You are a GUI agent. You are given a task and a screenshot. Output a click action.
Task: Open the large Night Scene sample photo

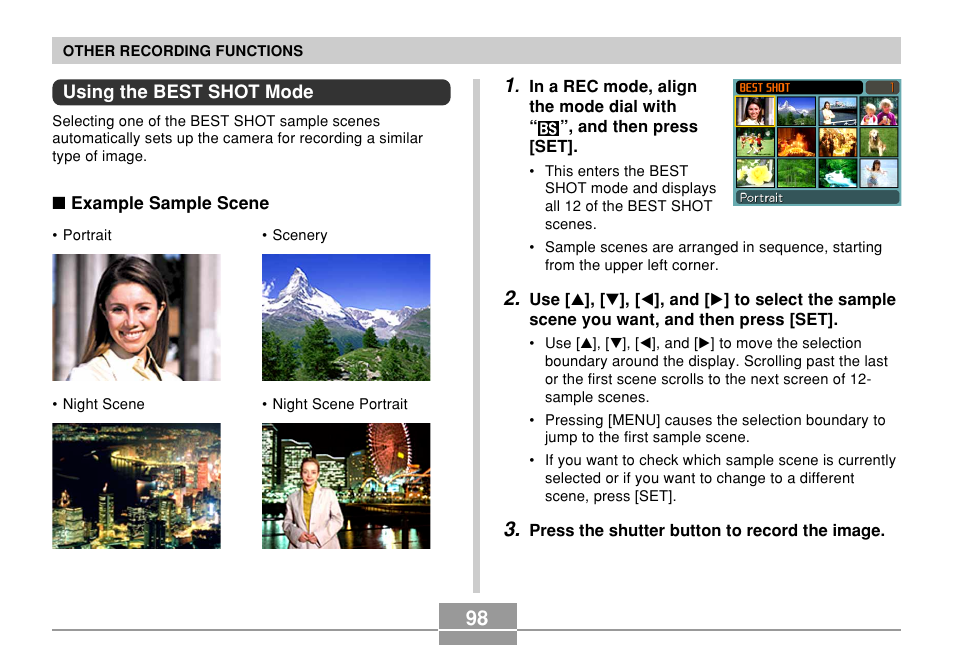[136, 486]
